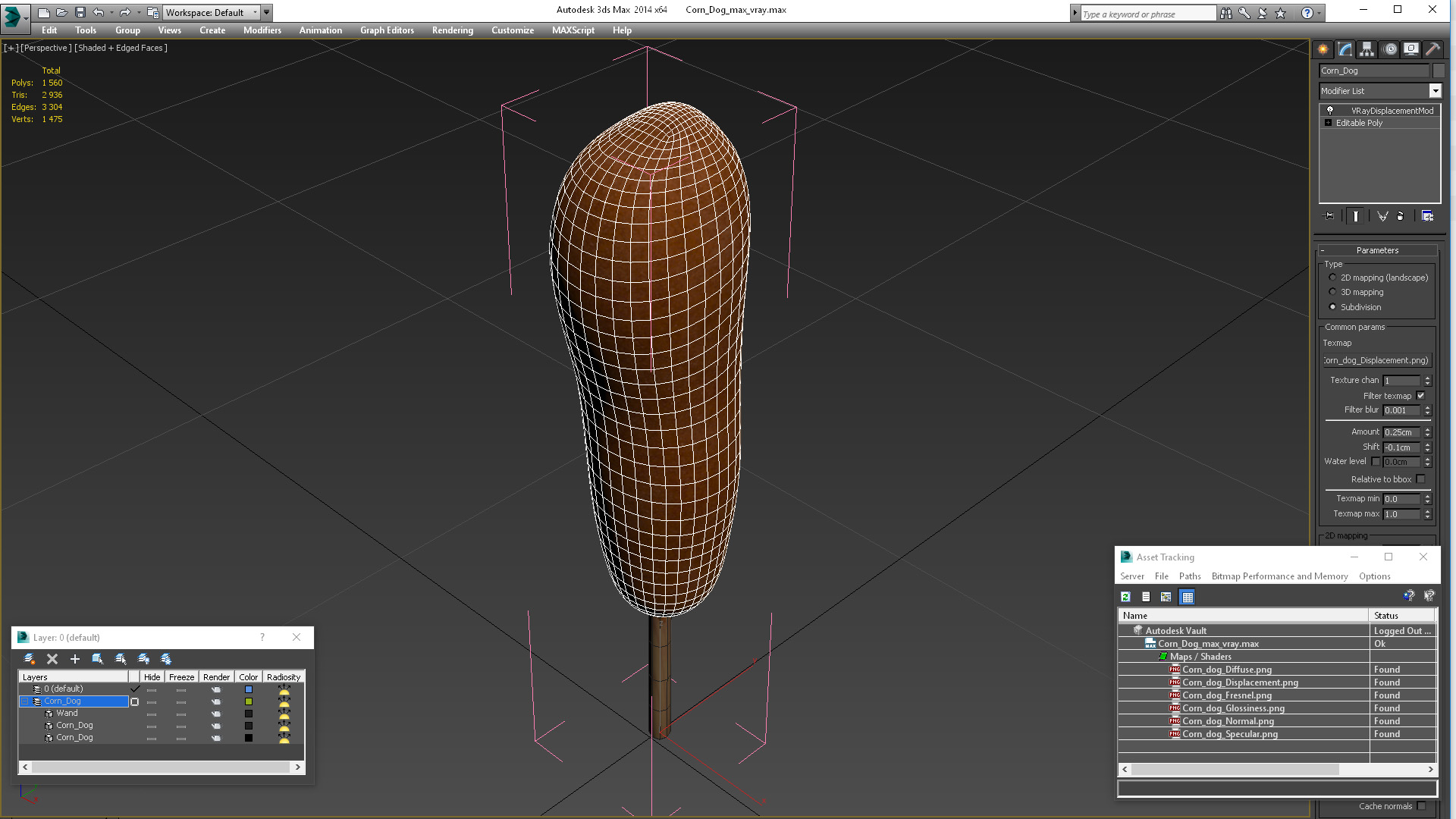The image size is (1456, 819).
Task: Click Make Unique icon under modifier stack
Action: (x=1382, y=216)
